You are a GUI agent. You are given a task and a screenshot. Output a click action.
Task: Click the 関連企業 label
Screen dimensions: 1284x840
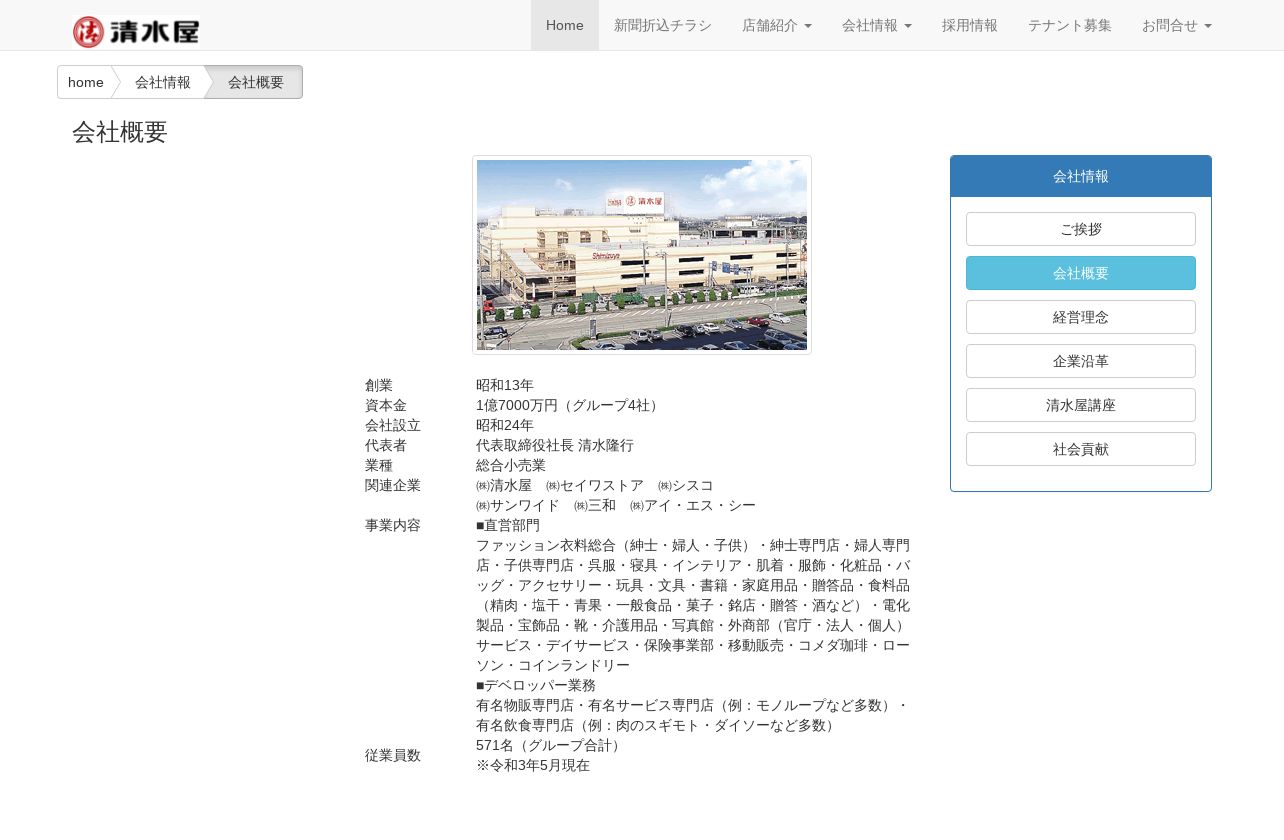(x=393, y=485)
